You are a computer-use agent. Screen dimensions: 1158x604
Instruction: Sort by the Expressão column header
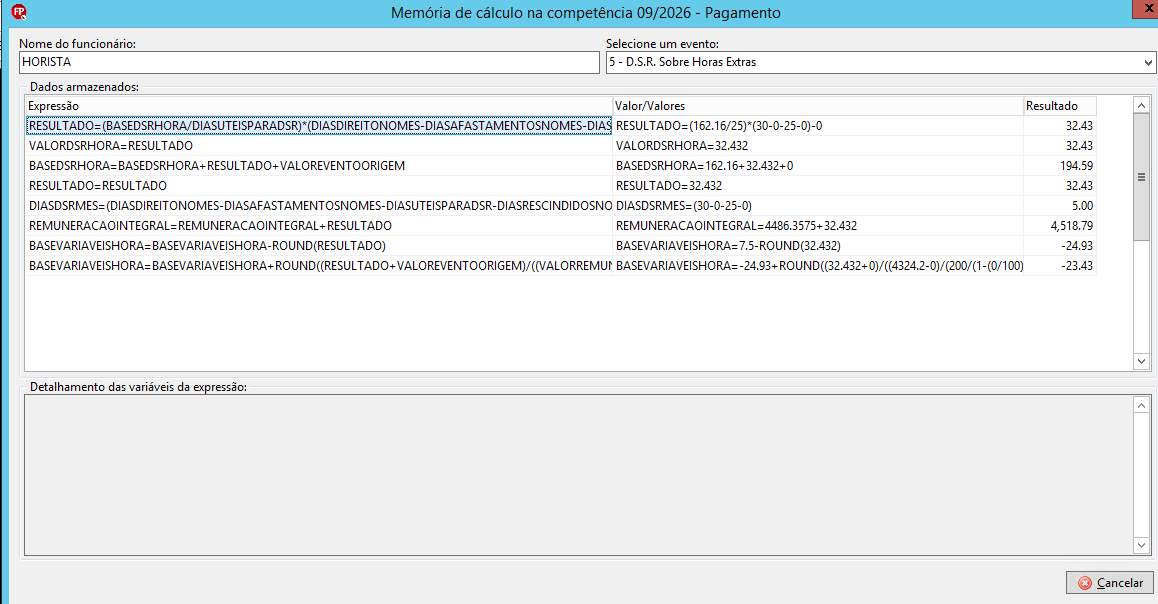tap(318, 106)
